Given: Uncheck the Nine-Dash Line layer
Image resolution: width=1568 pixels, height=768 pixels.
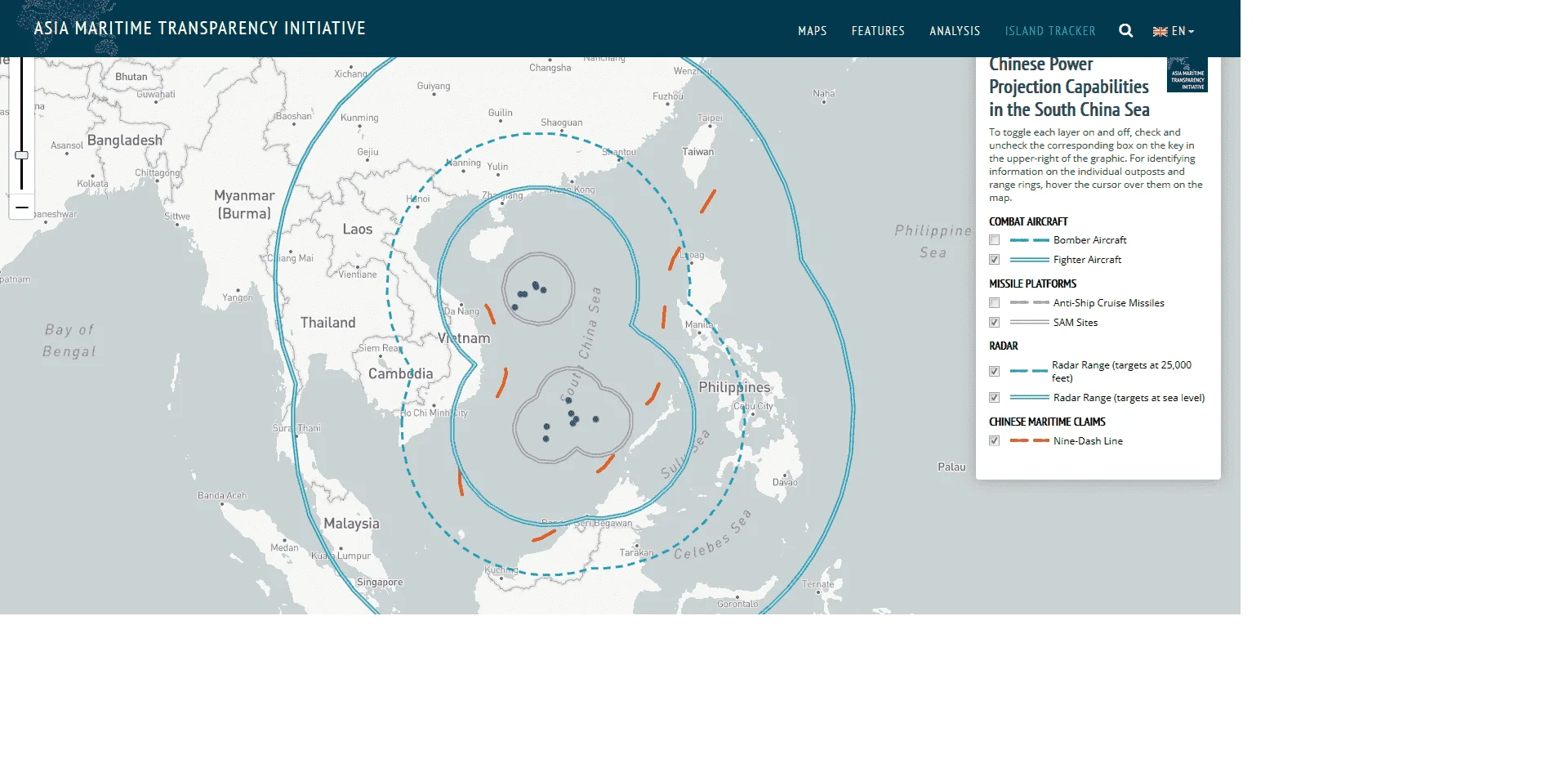Looking at the screenshot, I should pyautogui.click(x=994, y=441).
